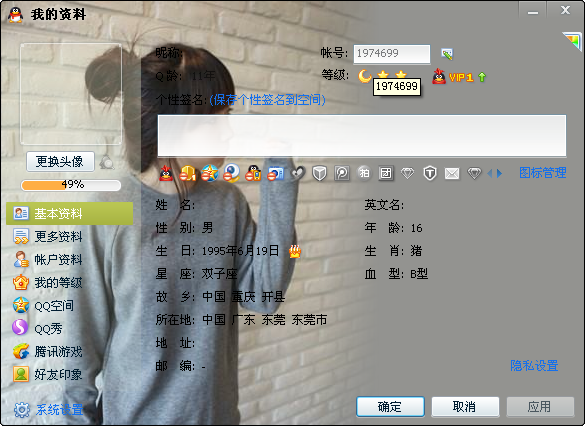The height and width of the screenshot is (426, 585).
Task: Click the grey cube shield icon
Action: point(319,173)
